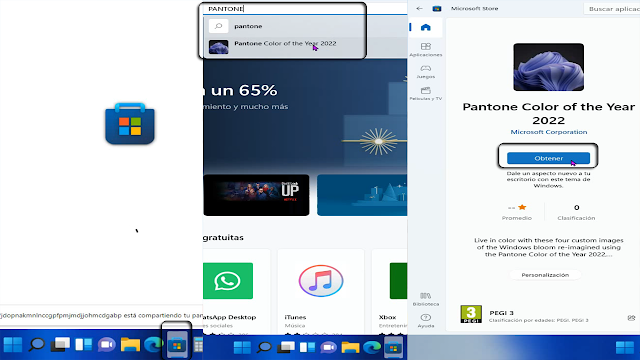Screen dimensions: 640x360
Task: Open File Explorer in the middle taskbar
Action: pos(350,347)
